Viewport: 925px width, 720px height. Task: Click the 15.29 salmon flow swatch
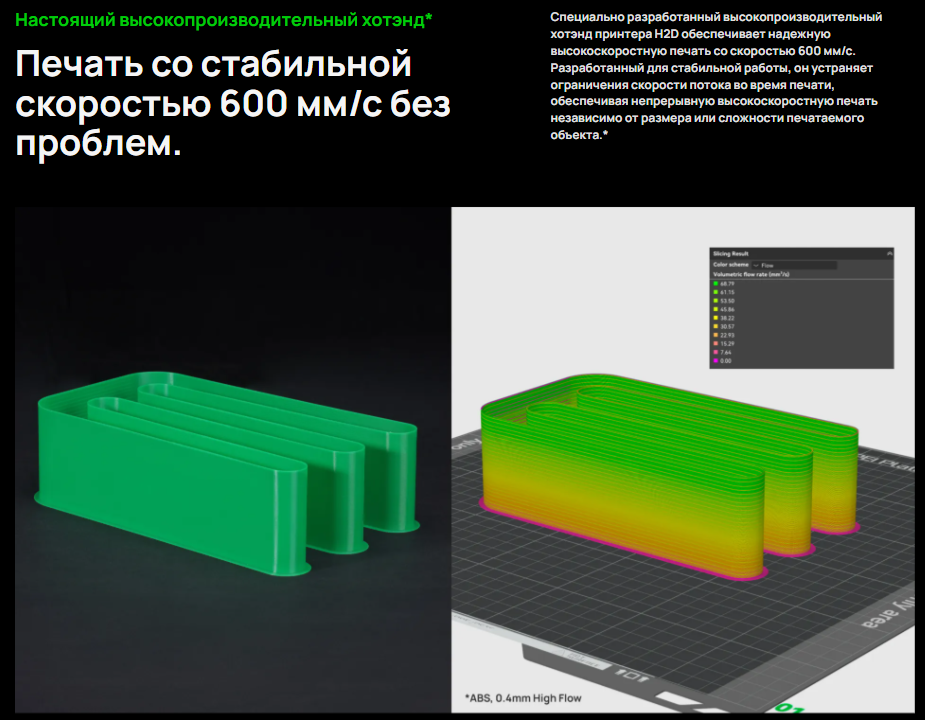(716, 343)
